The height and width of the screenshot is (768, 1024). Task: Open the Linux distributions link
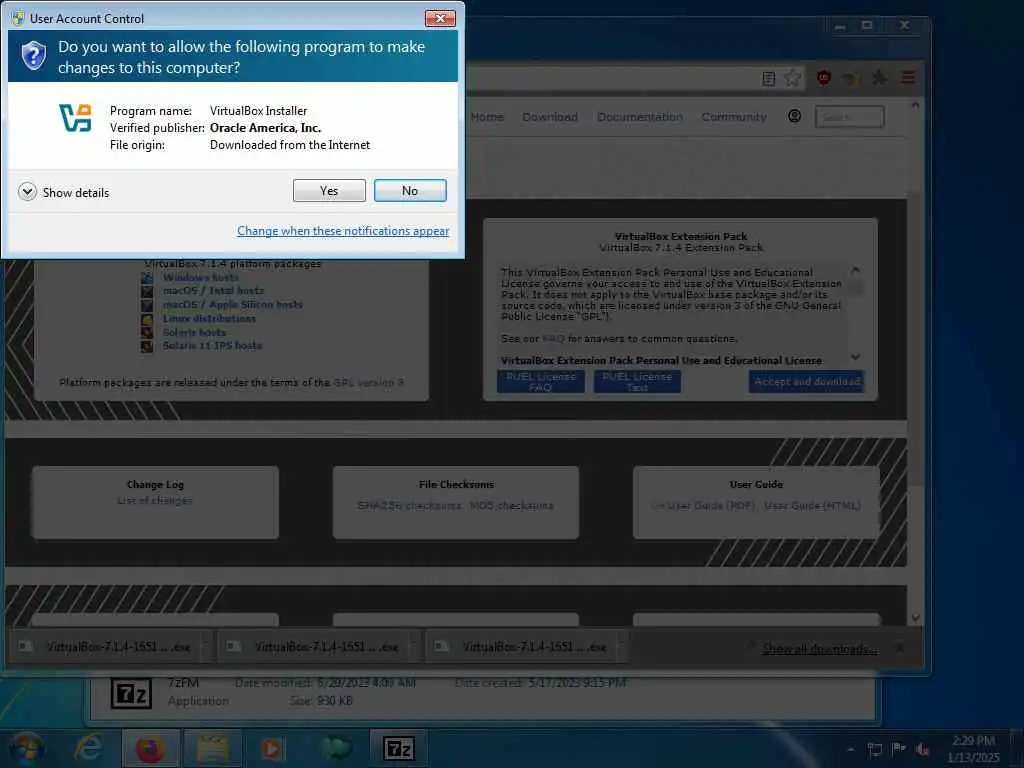pos(209,319)
